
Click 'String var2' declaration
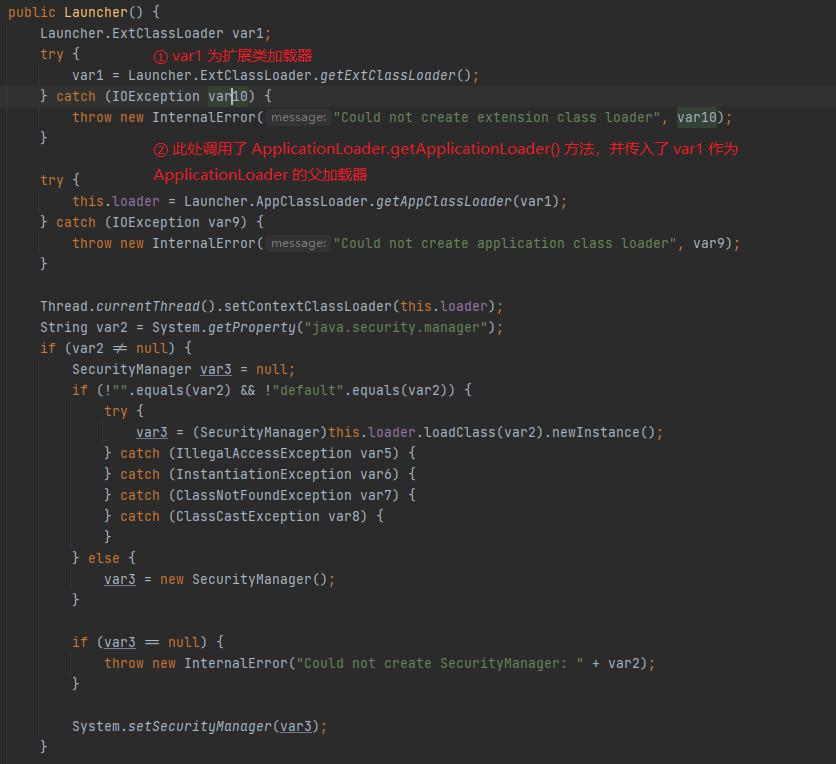click(x=84, y=327)
